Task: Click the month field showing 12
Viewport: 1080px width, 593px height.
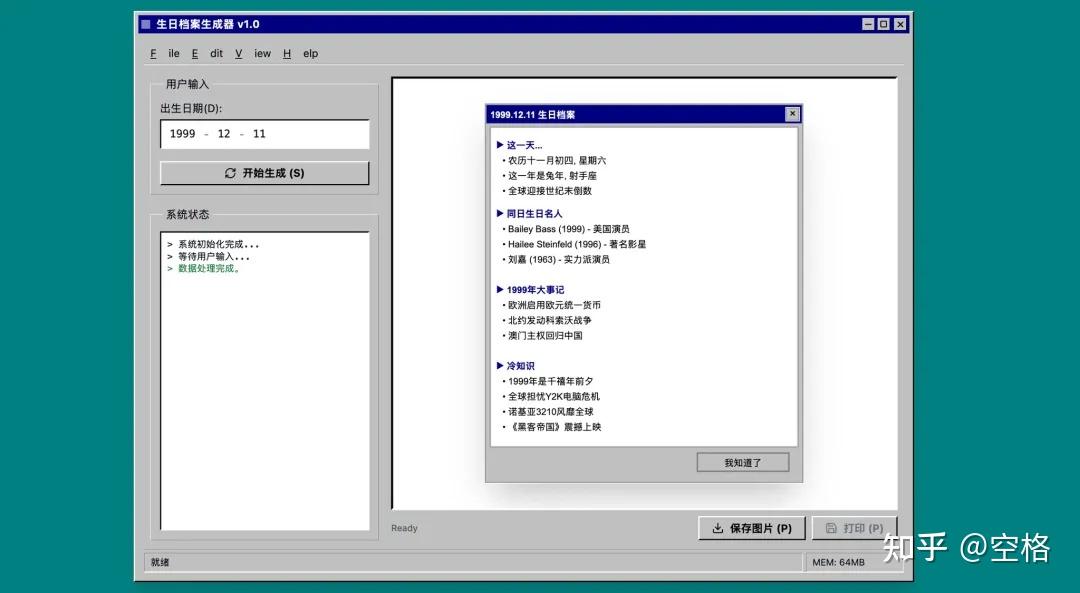Action: pyautogui.click(x=223, y=134)
